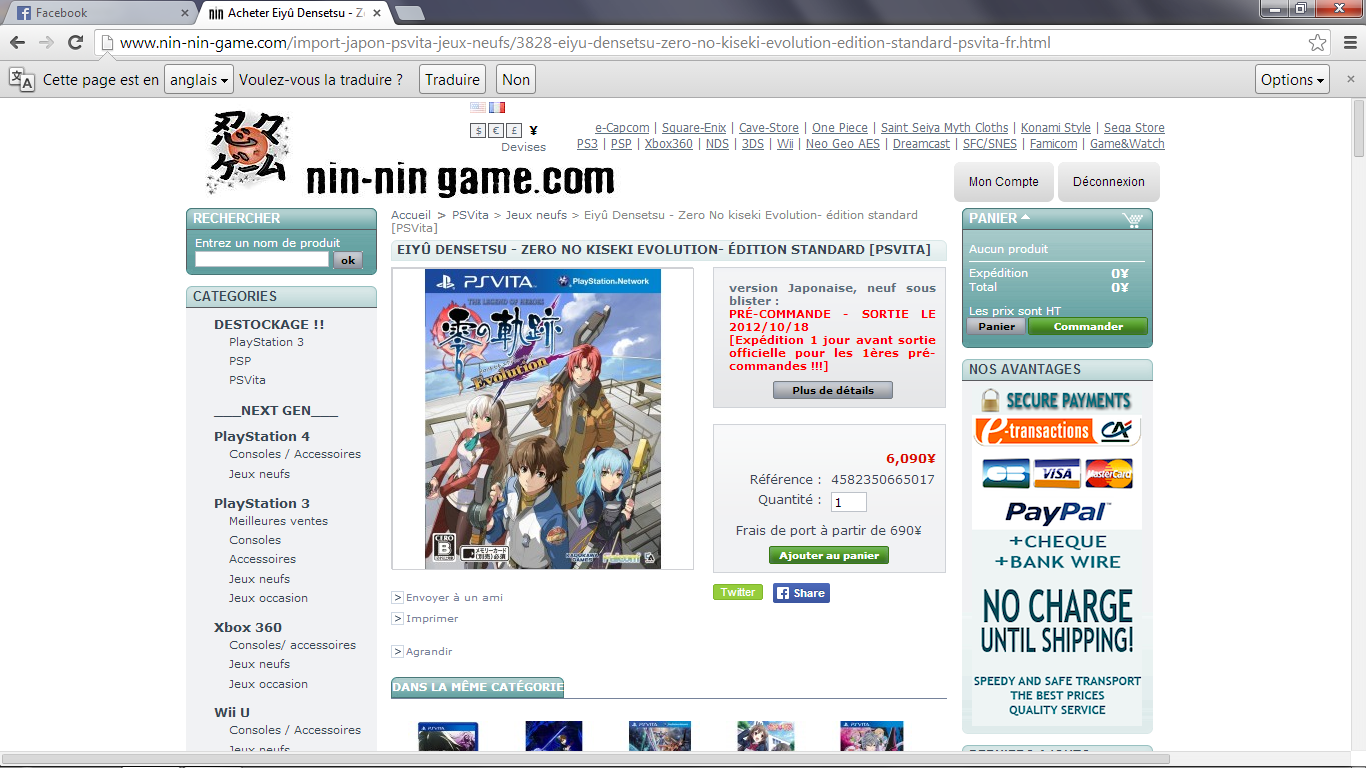The image size is (1366, 768).
Task: Open Xbox 360 Jeux occasion
Action: (268, 684)
